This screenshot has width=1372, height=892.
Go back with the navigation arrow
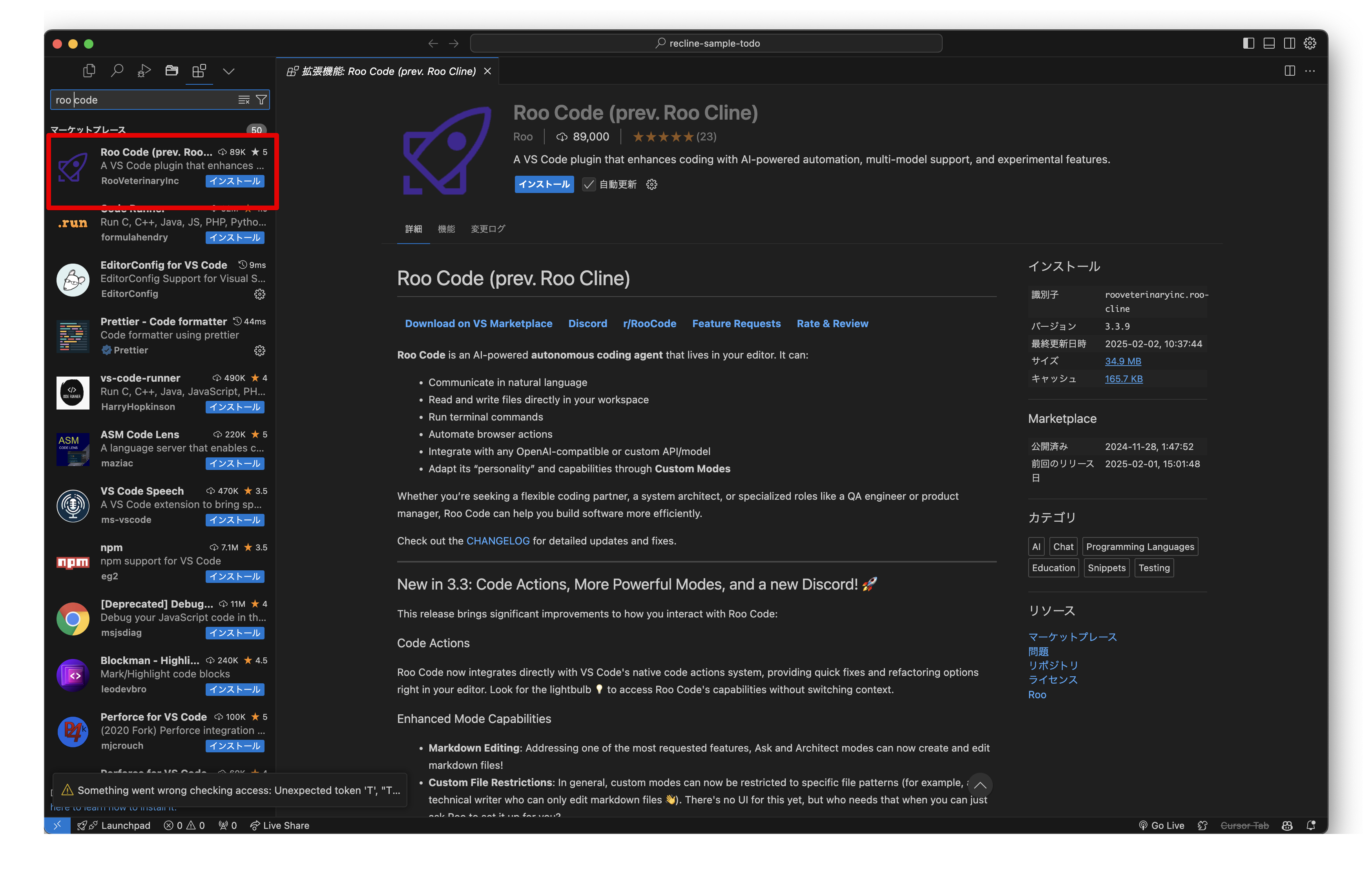pyautogui.click(x=434, y=43)
